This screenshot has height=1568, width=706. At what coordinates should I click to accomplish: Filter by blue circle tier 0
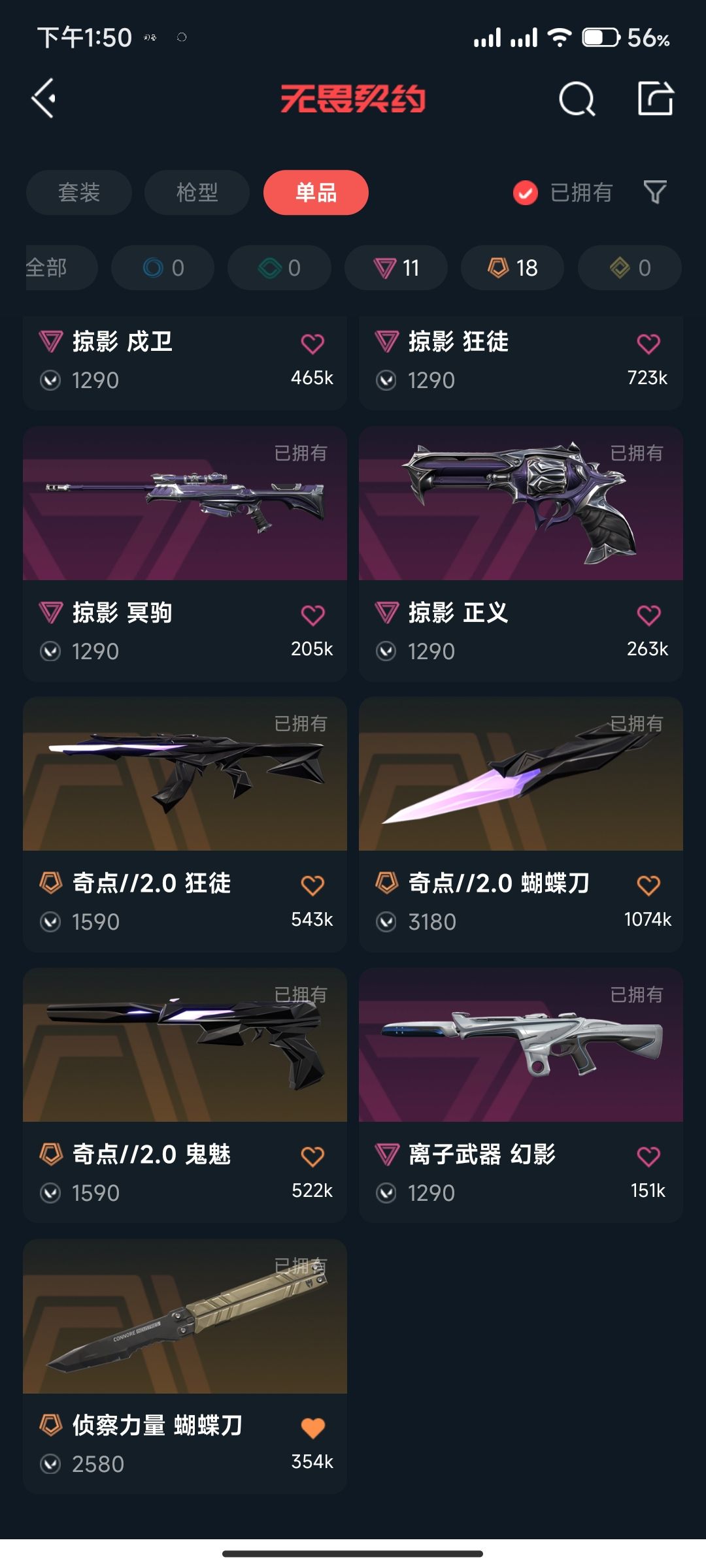pos(163,268)
